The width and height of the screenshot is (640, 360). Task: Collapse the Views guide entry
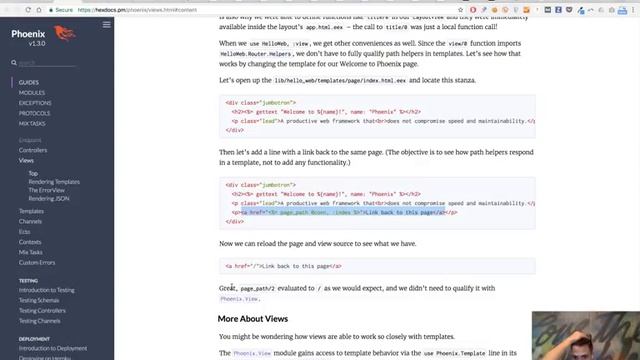pyautogui.click(x=26, y=160)
